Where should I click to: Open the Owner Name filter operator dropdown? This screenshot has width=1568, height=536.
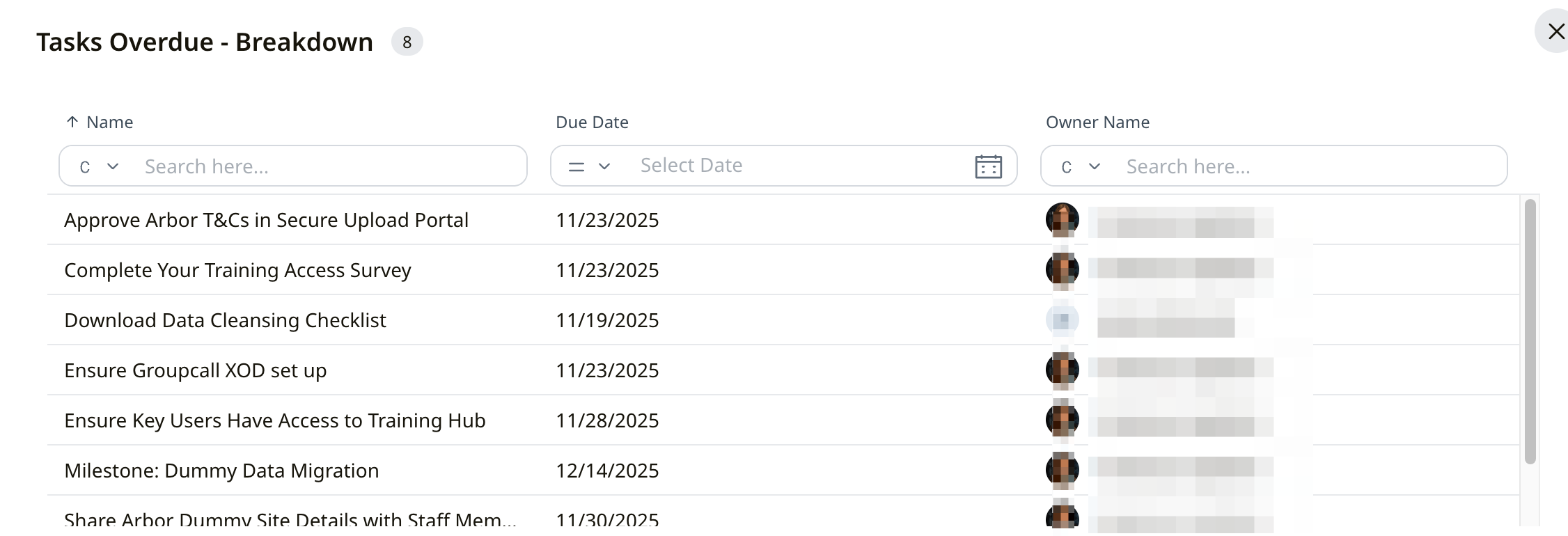[1081, 166]
